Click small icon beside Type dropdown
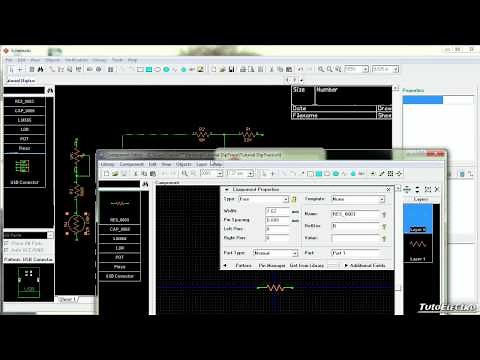The image size is (480, 360). tap(294, 199)
